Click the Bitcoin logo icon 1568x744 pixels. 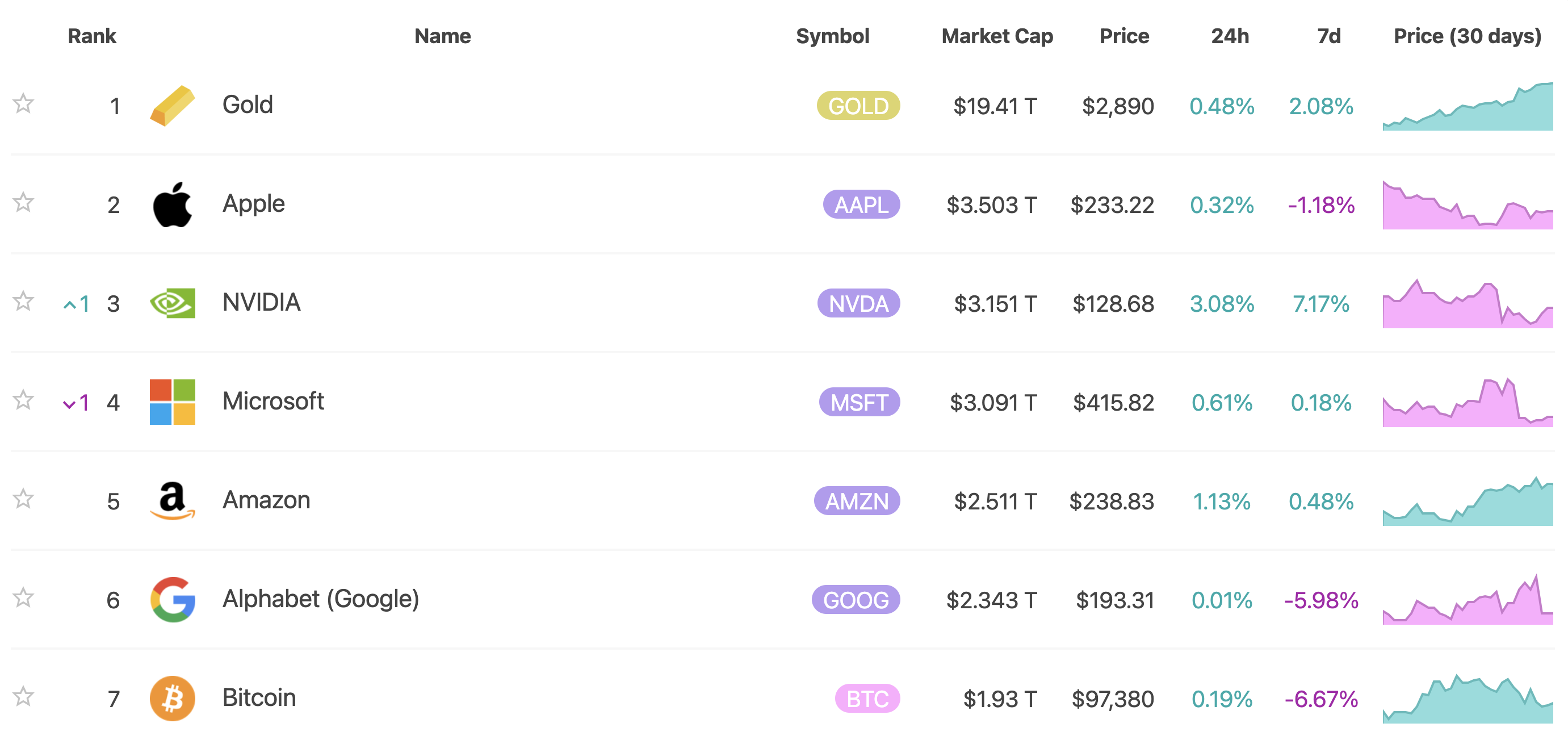click(172, 699)
